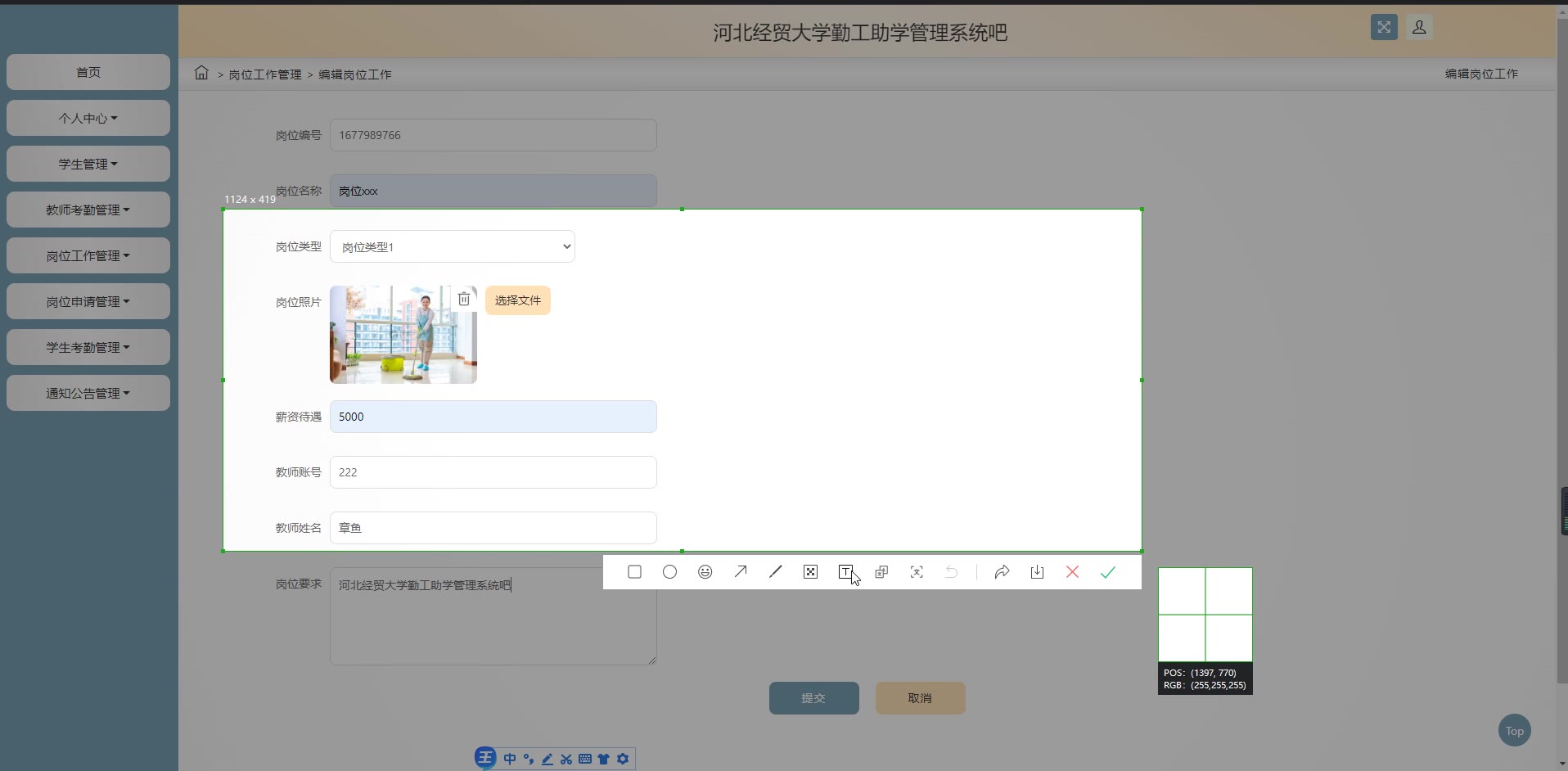Expand the 学生管理 sidebar menu
The width and height of the screenshot is (1568, 771).
88,164
